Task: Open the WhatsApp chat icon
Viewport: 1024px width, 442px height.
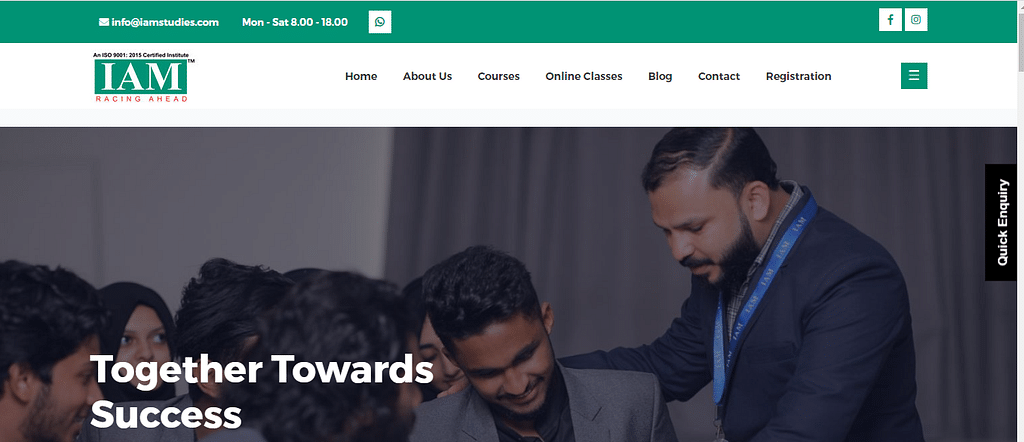Action: 379,22
